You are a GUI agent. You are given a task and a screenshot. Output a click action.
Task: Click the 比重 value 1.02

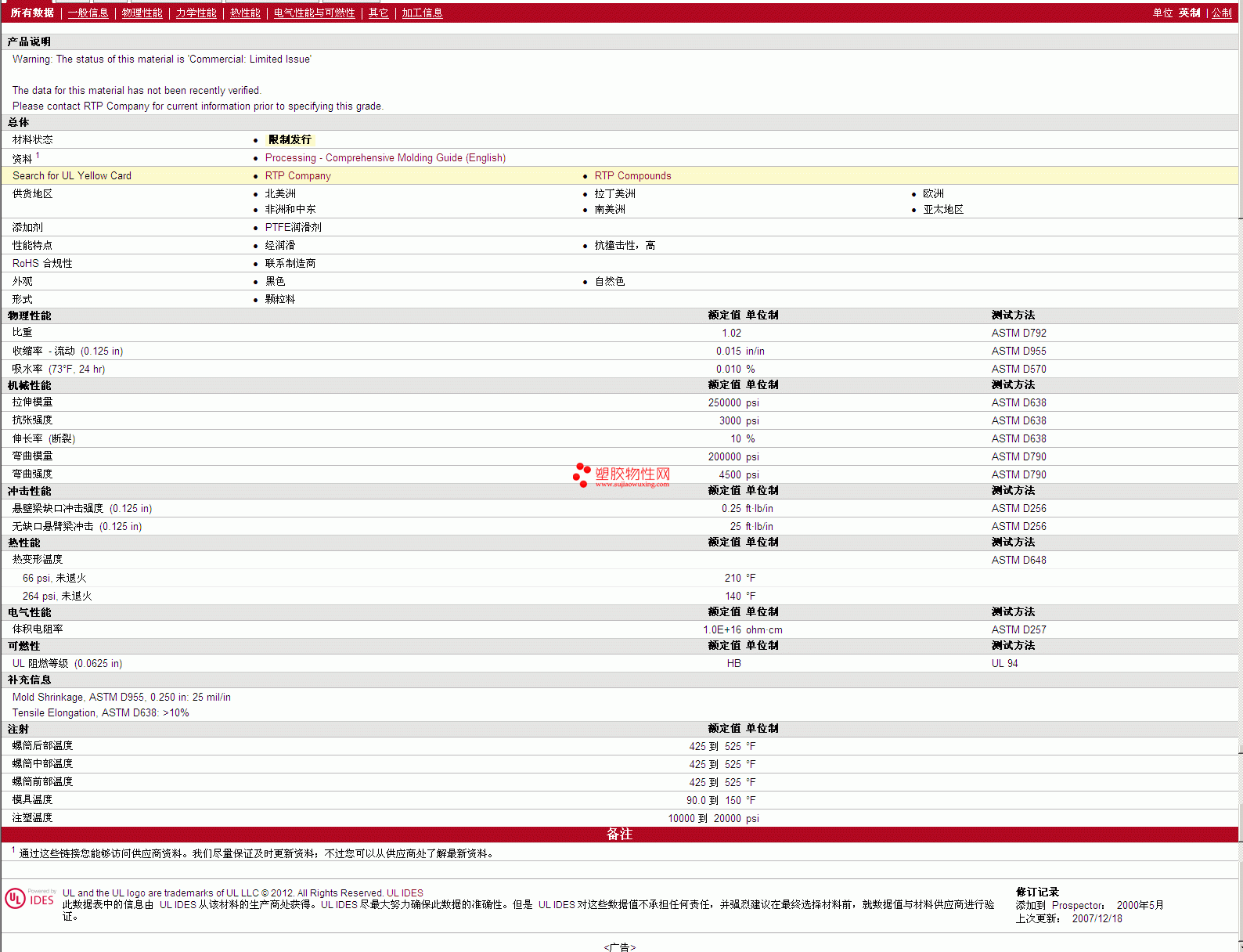pyautogui.click(x=731, y=334)
